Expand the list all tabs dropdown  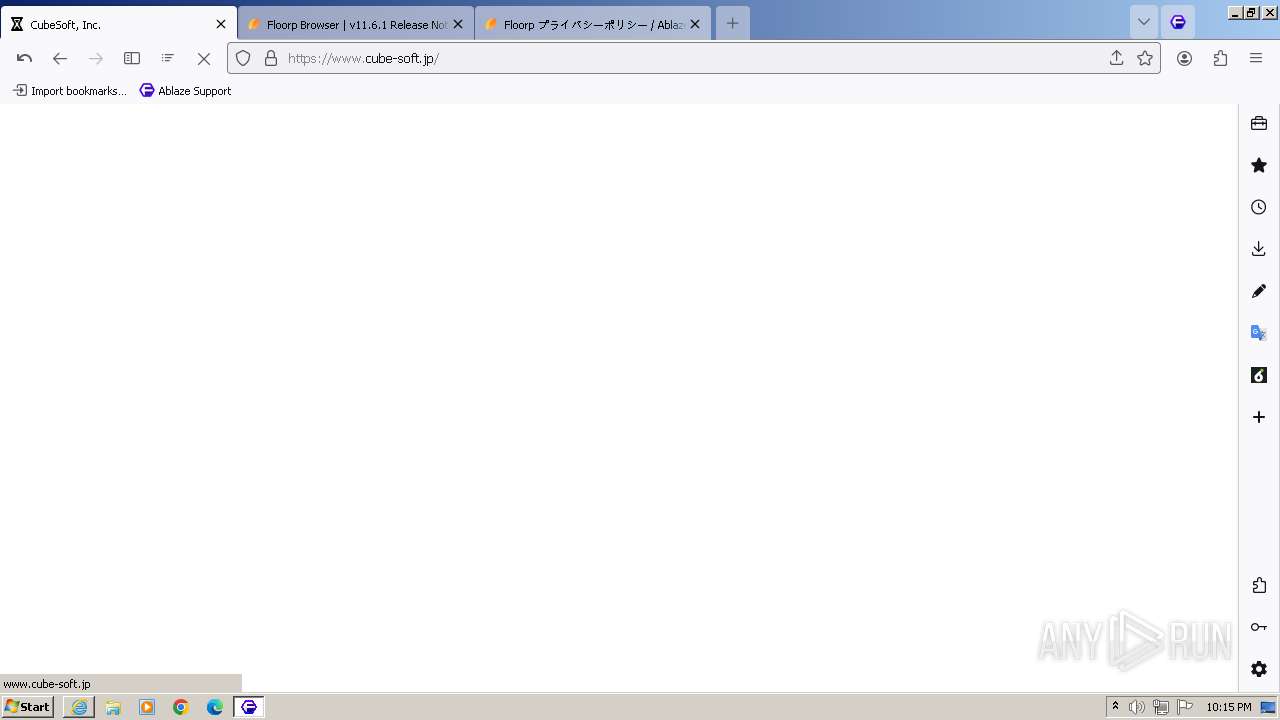(1144, 23)
